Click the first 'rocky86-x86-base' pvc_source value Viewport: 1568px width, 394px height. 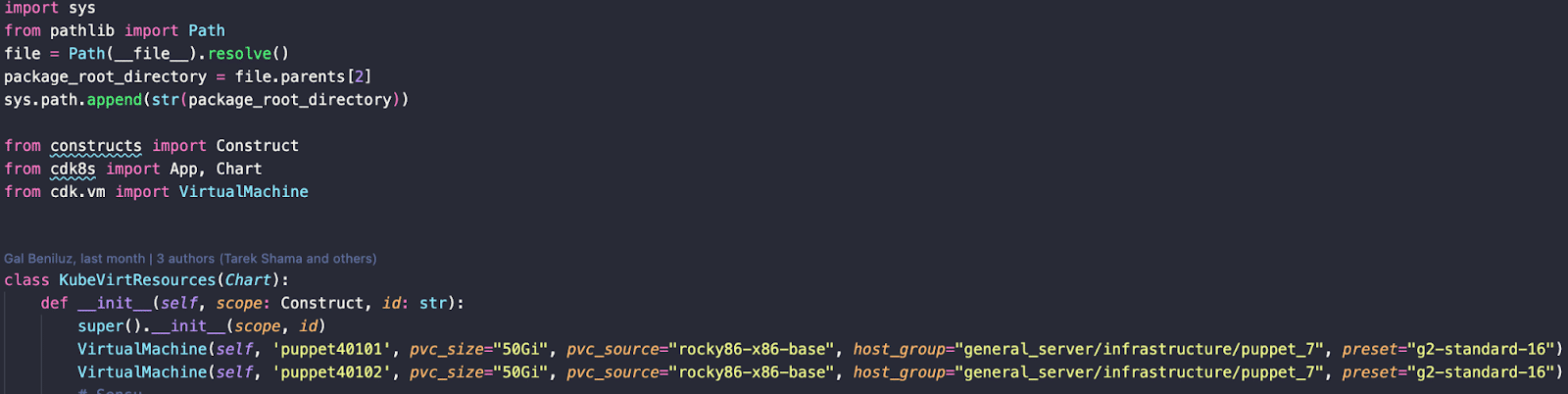click(753, 349)
